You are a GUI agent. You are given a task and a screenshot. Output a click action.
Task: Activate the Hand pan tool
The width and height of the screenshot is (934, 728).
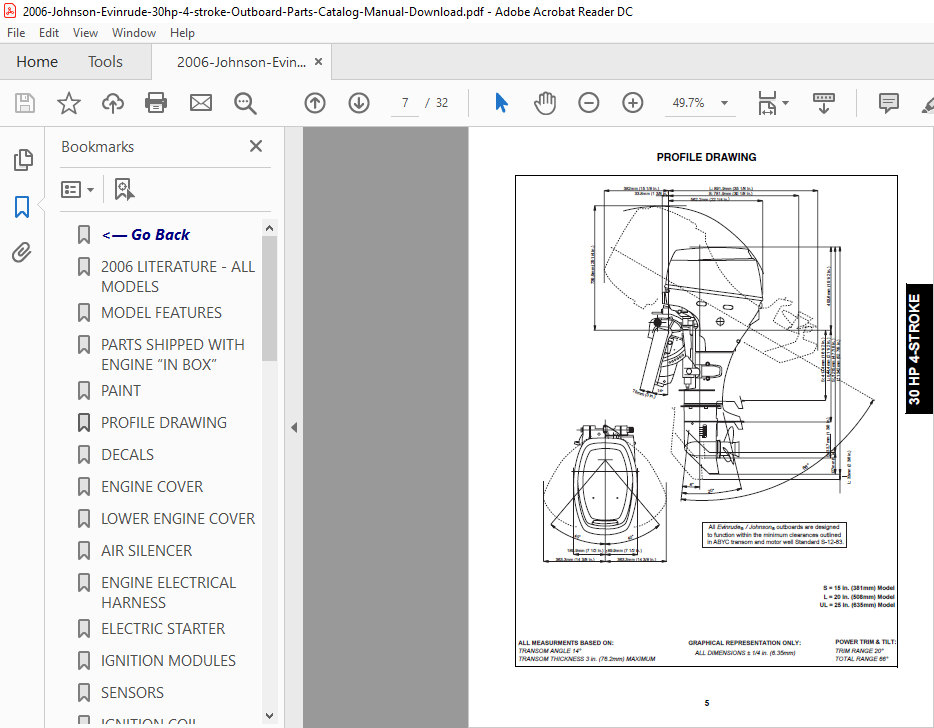coord(544,103)
